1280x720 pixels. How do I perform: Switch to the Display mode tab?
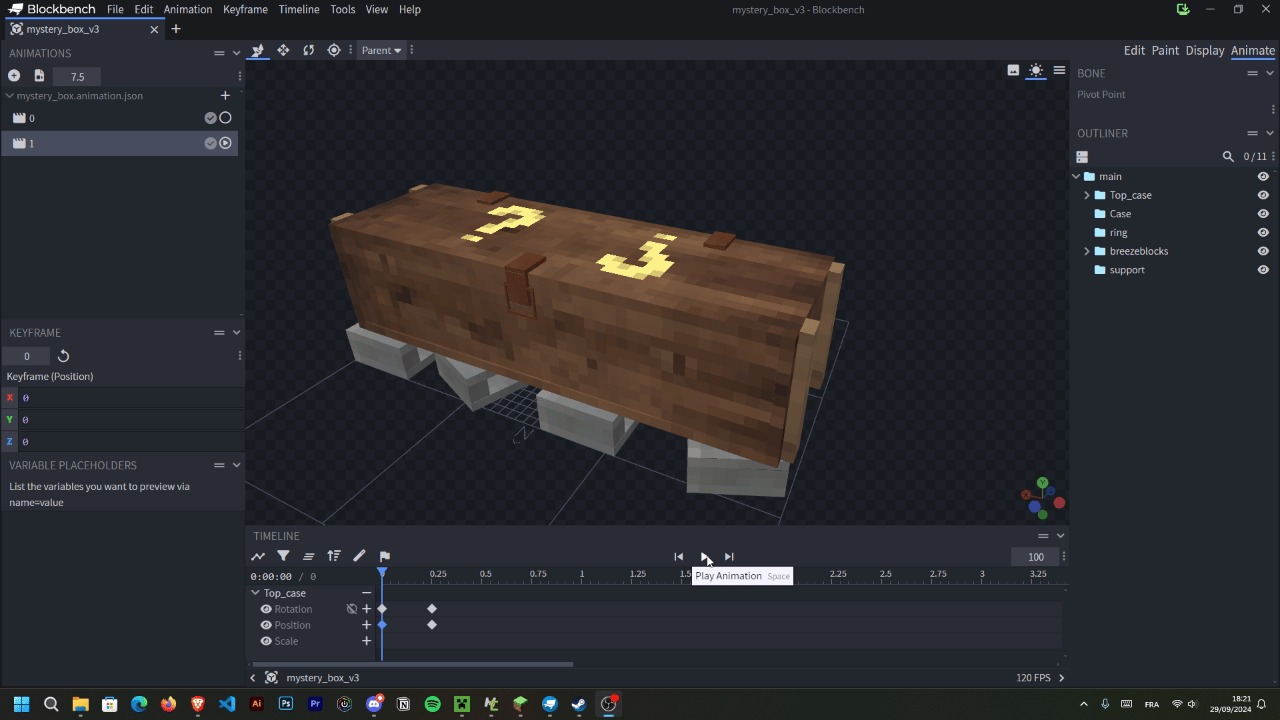pyautogui.click(x=1205, y=50)
